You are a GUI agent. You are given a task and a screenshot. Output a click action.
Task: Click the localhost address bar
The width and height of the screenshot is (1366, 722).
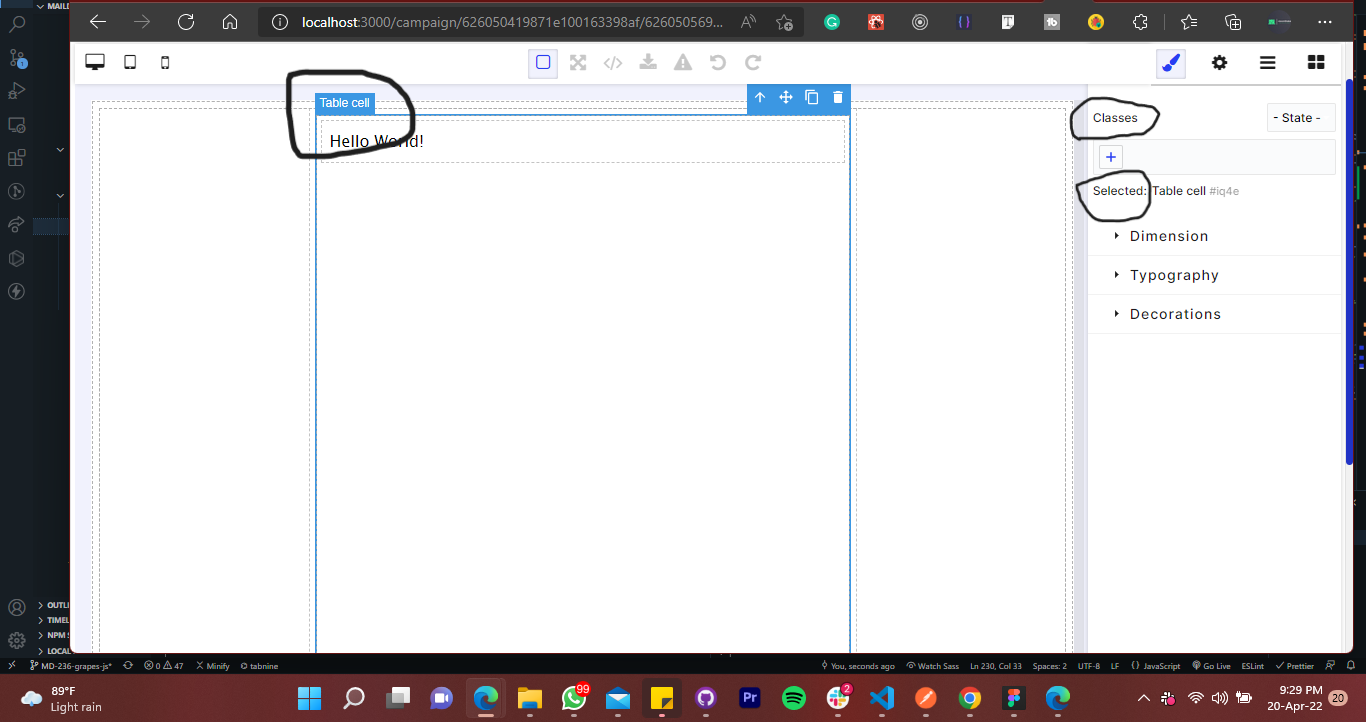[512, 22]
